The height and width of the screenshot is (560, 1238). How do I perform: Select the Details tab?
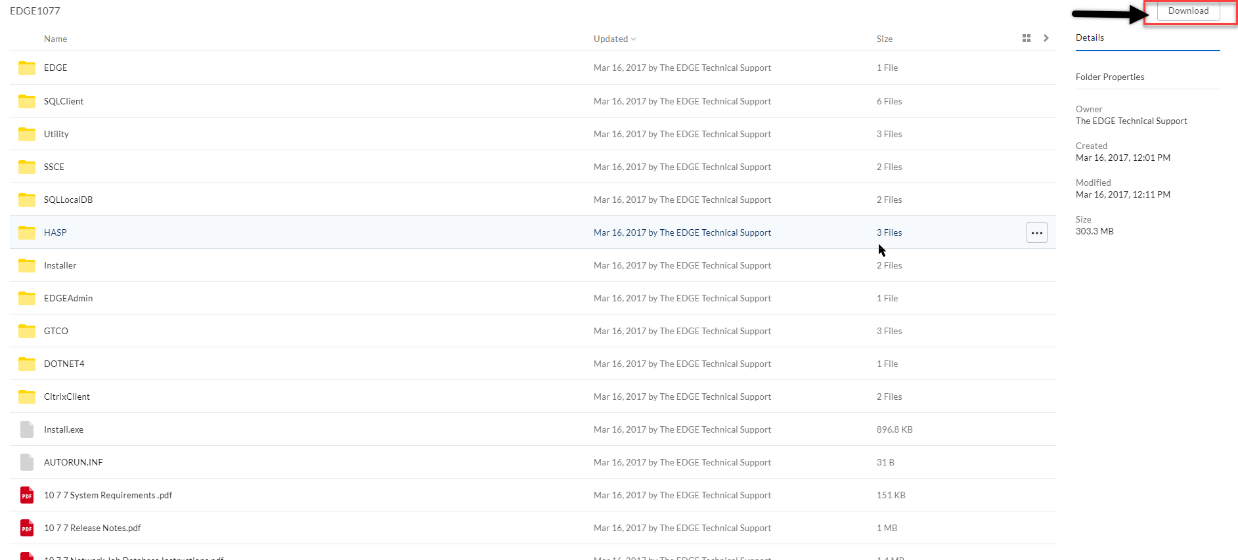[1090, 38]
